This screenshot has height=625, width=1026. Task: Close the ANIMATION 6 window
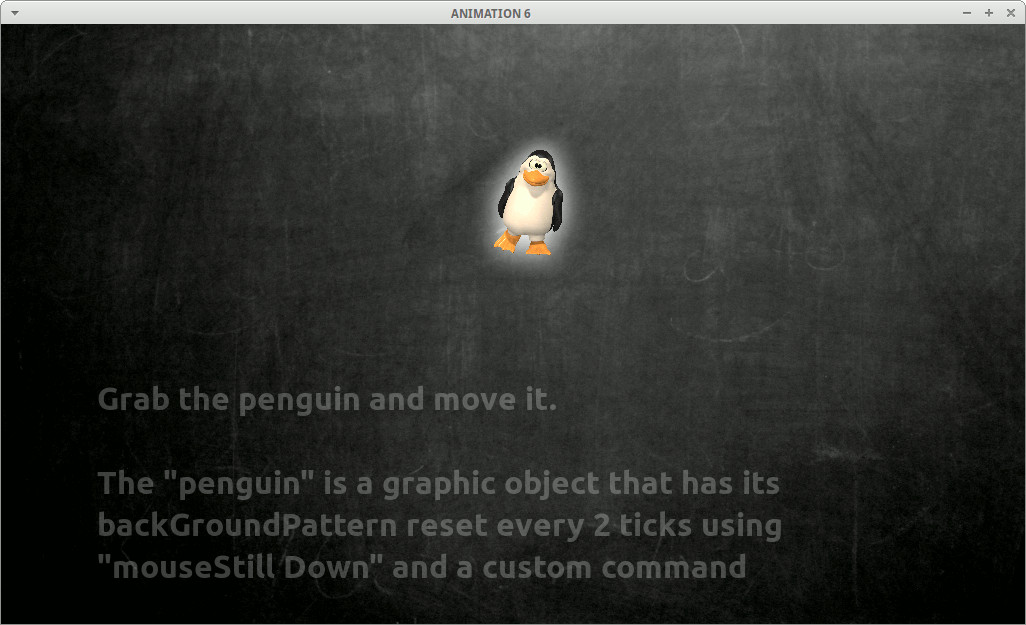(1010, 13)
